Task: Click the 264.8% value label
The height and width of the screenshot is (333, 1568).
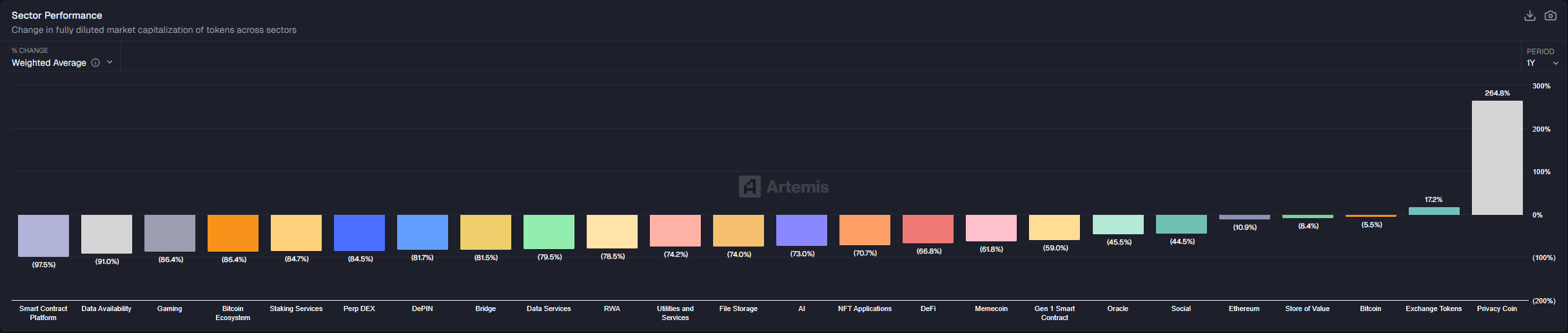Action: click(x=1496, y=93)
